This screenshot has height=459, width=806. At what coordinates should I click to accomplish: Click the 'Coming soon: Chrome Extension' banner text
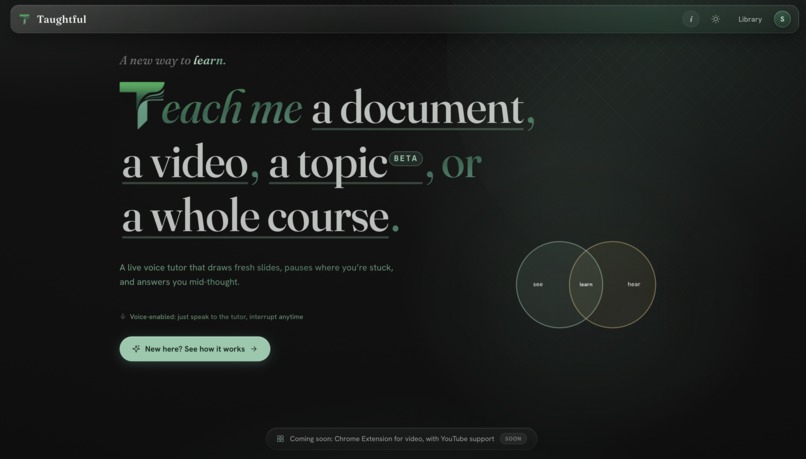[392, 439]
